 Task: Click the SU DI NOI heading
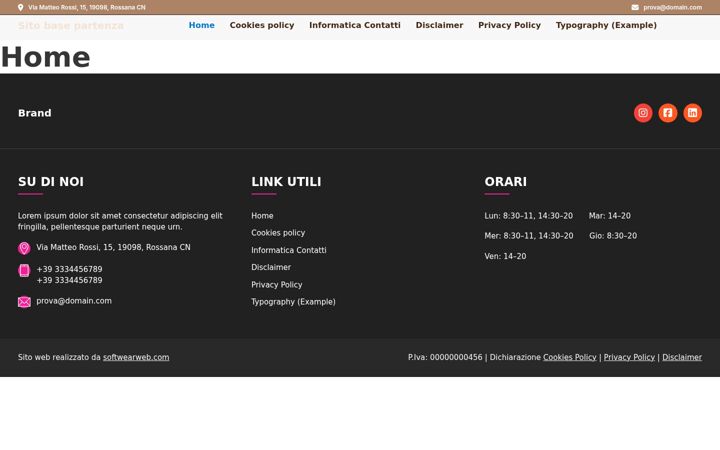point(51,182)
